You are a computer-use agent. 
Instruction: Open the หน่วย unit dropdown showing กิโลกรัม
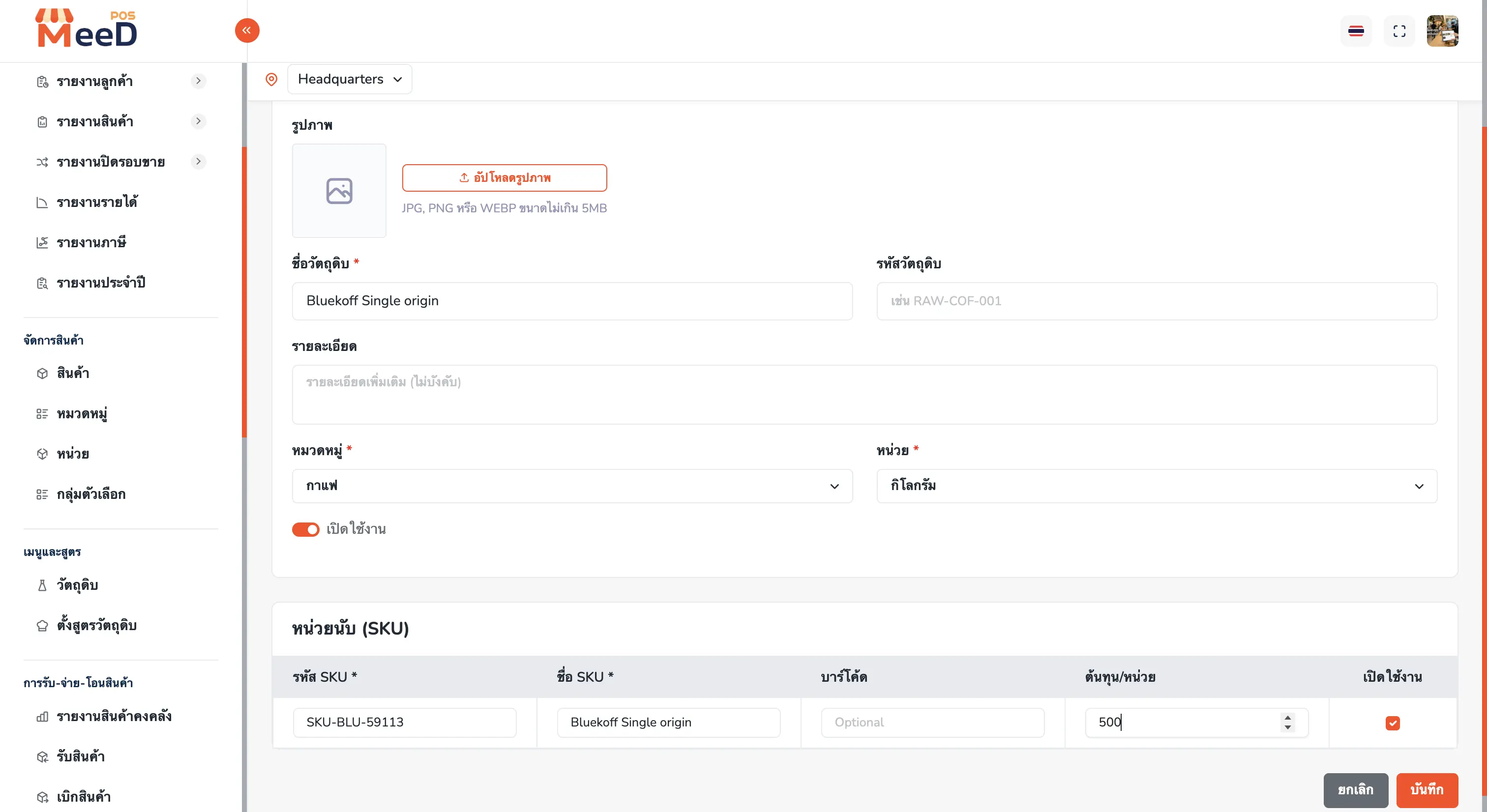(x=1157, y=486)
